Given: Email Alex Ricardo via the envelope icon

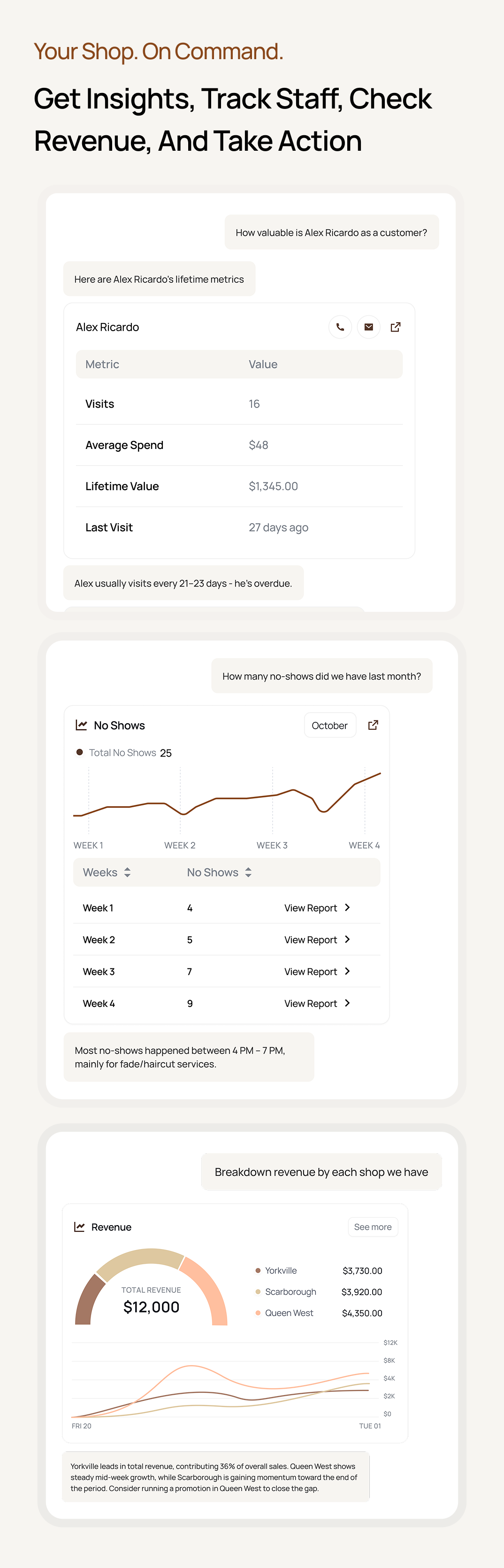Looking at the screenshot, I should coord(368,327).
